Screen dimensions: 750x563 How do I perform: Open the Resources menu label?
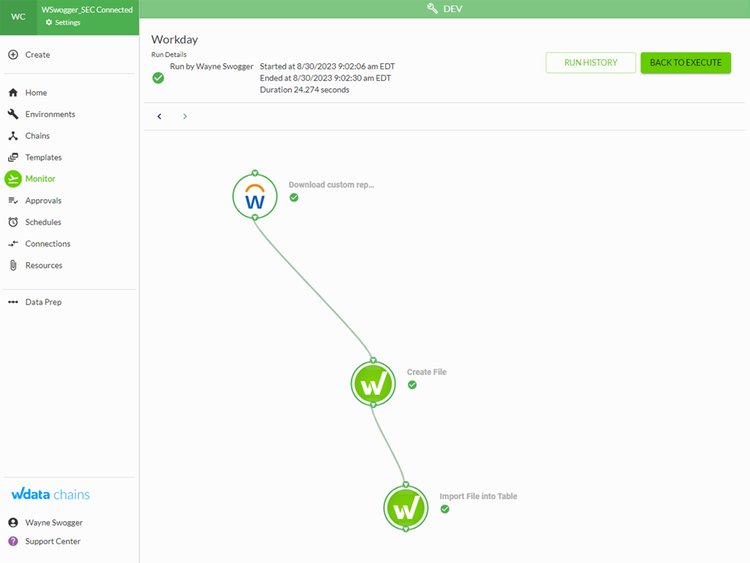pos(44,265)
